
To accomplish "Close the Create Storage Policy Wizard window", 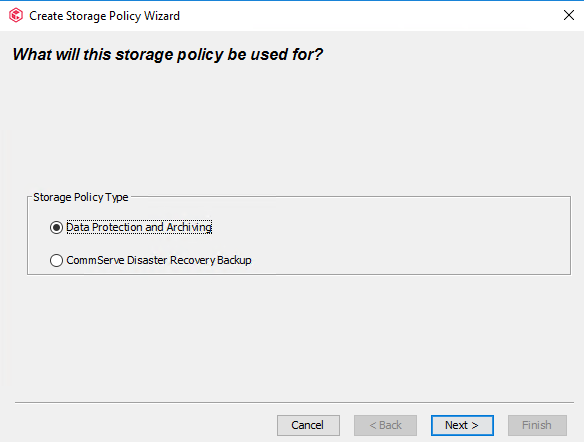I will tap(568, 15).
